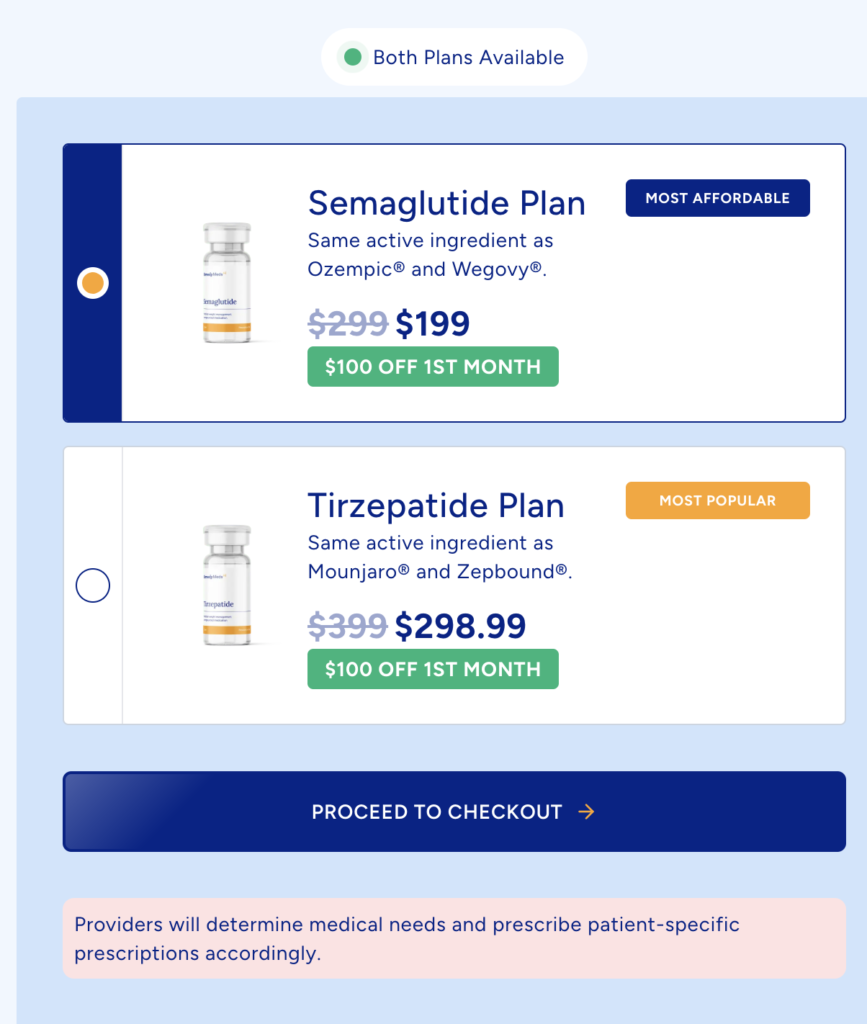Click the Most Popular badge
The image size is (867, 1024).
pos(717,500)
